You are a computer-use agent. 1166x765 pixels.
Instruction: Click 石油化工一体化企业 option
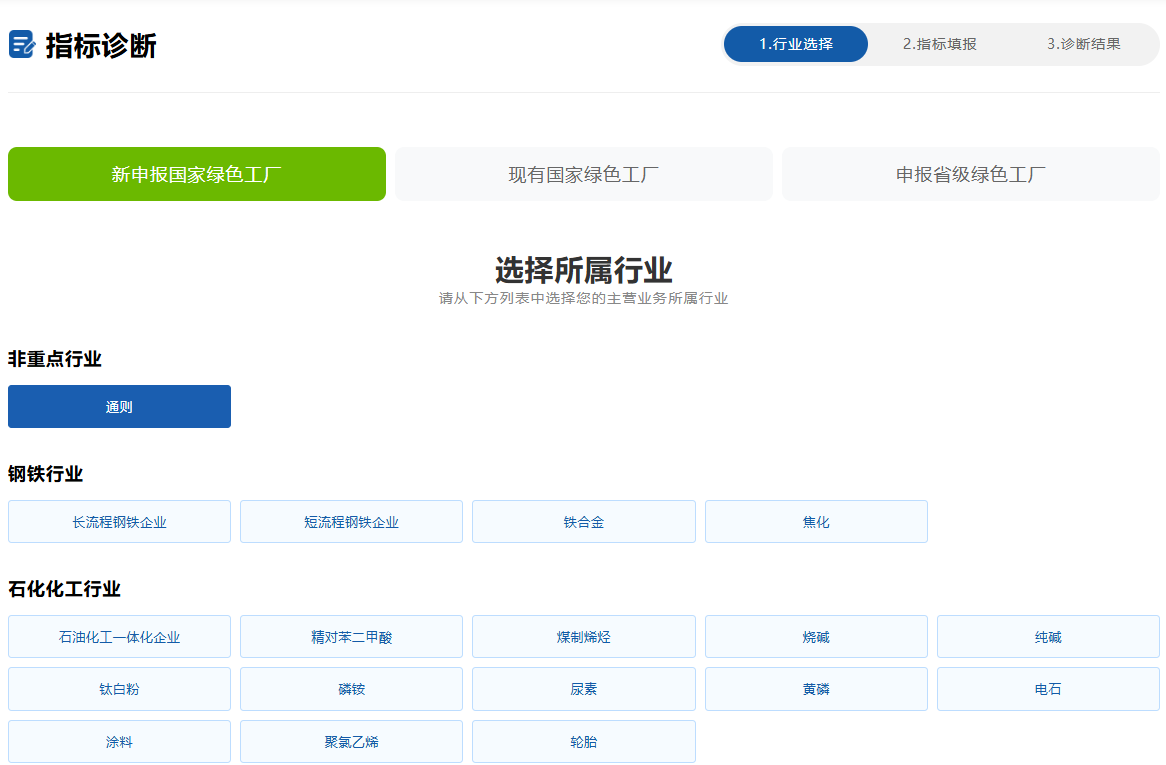pyautogui.click(x=119, y=637)
